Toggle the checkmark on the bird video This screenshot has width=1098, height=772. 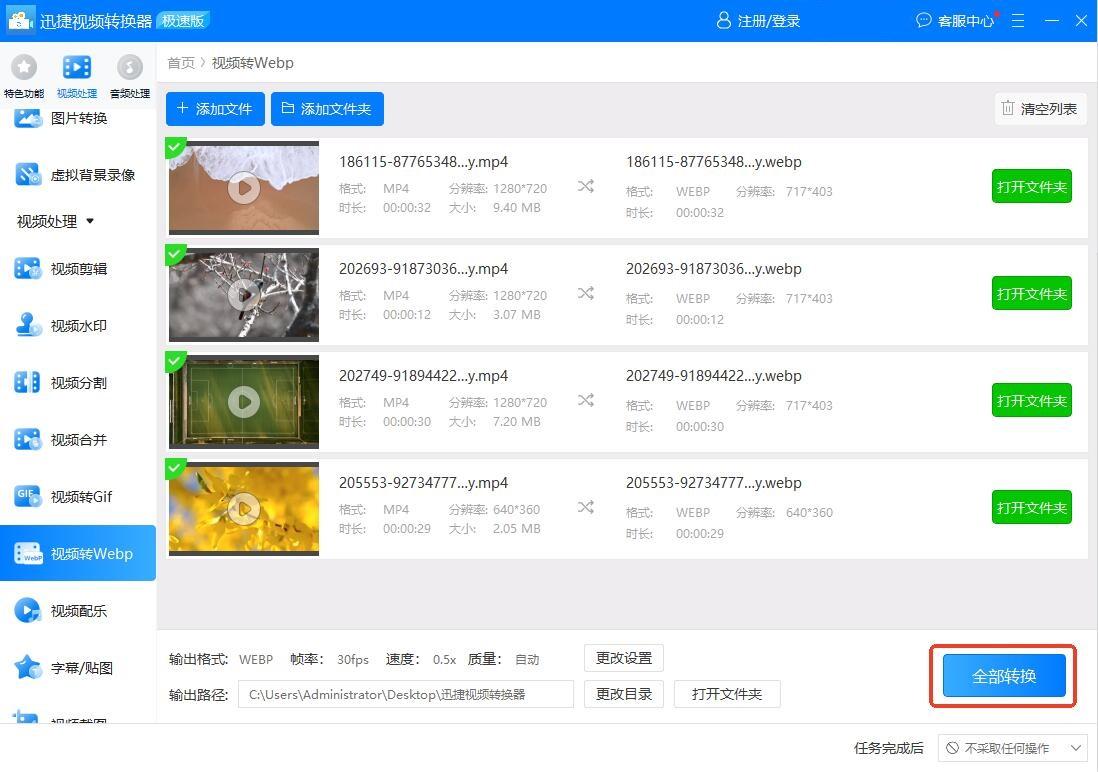click(176, 253)
